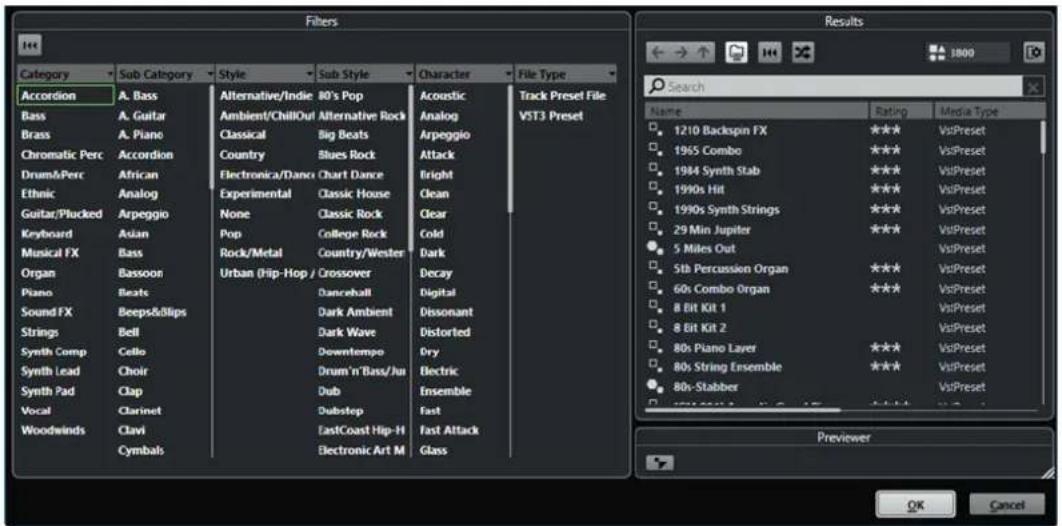This screenshot has width=1062, height=526.
Task: Click the results count icon near 3800
Action: pos(939,53)
